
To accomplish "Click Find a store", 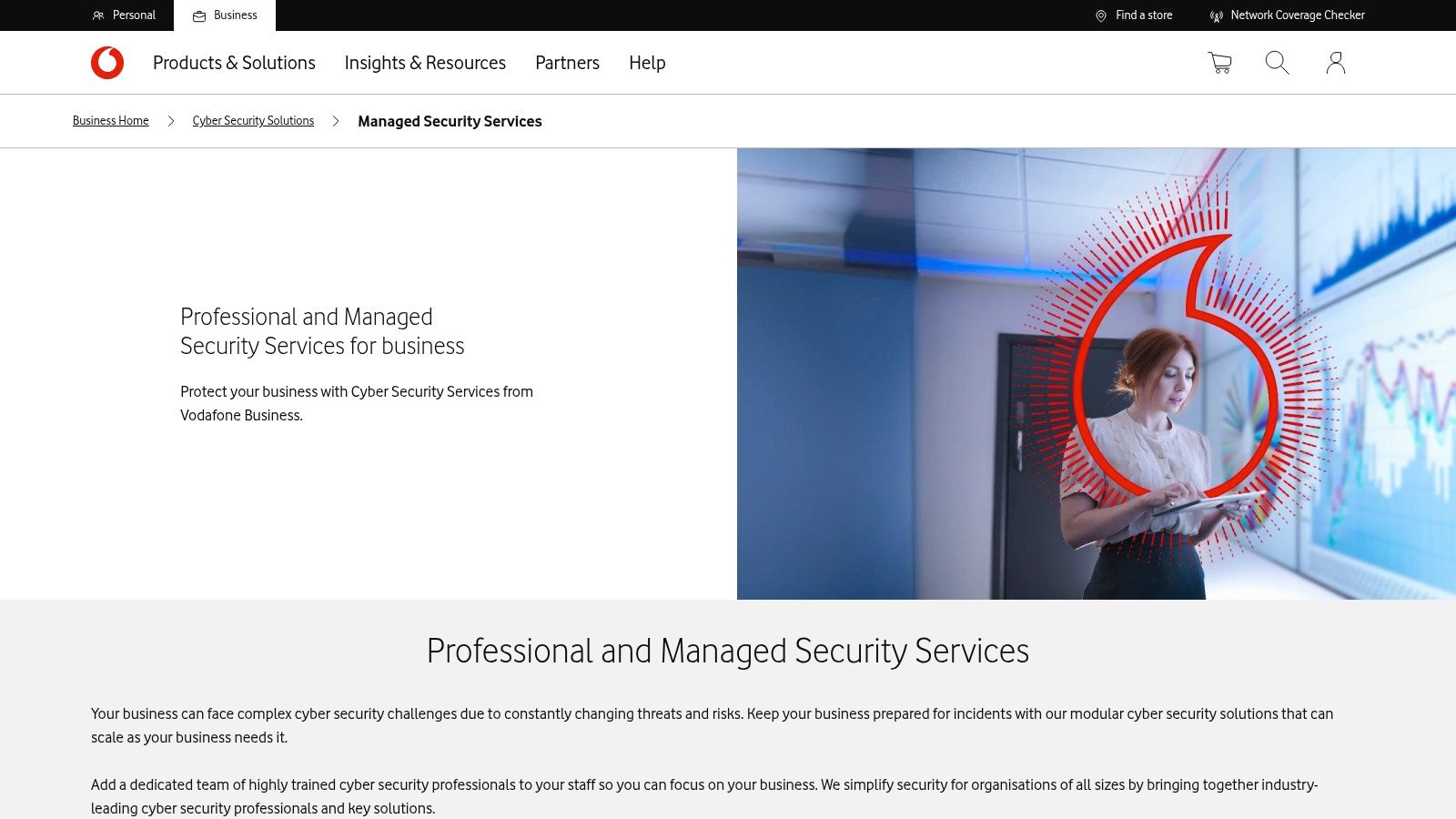I will 1145,15.
